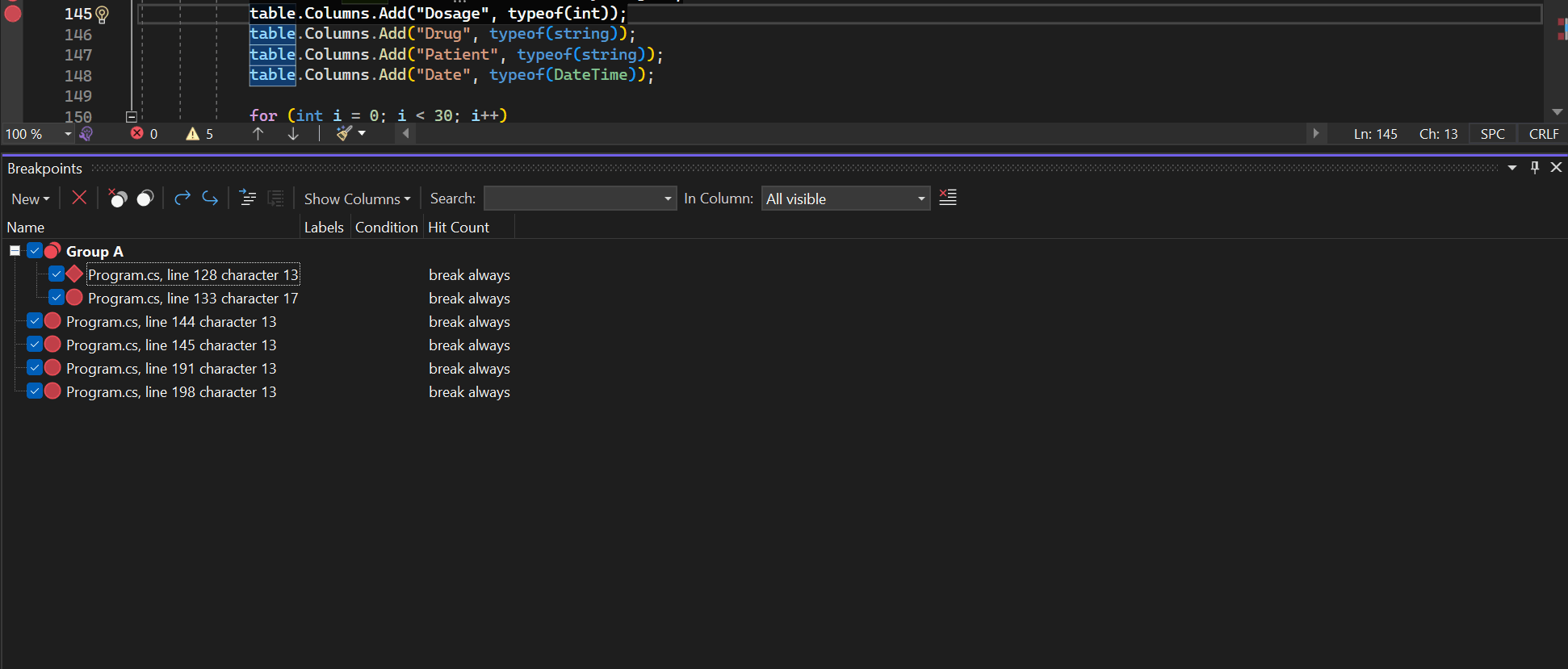Toggle checkbox for line 198 breakpoint

pos(35,391)
